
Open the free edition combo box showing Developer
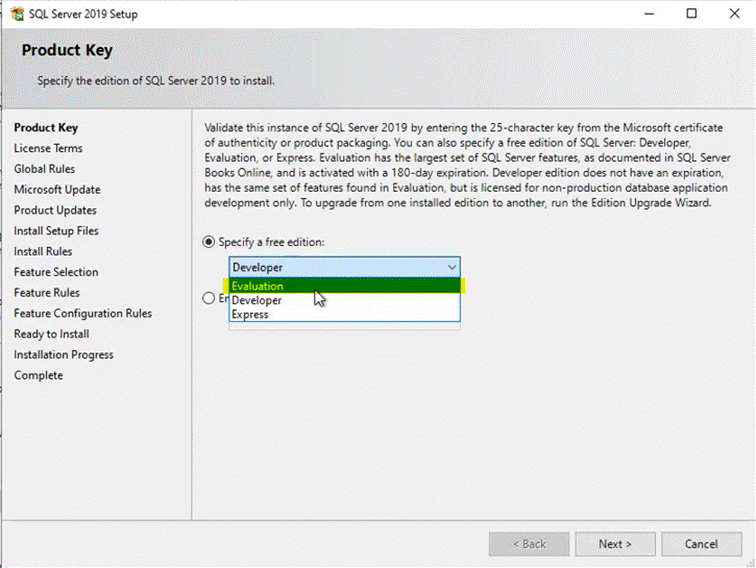tap(344, 267)
